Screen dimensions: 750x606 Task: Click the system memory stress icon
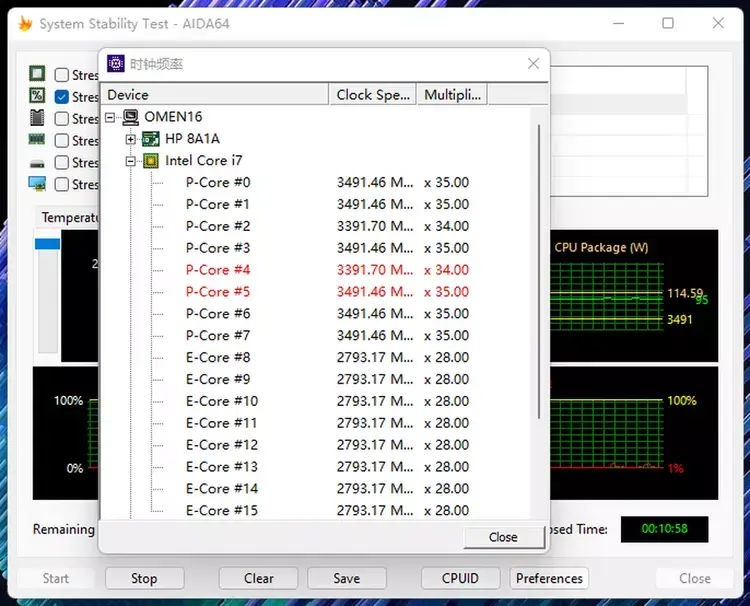(37, 139)
